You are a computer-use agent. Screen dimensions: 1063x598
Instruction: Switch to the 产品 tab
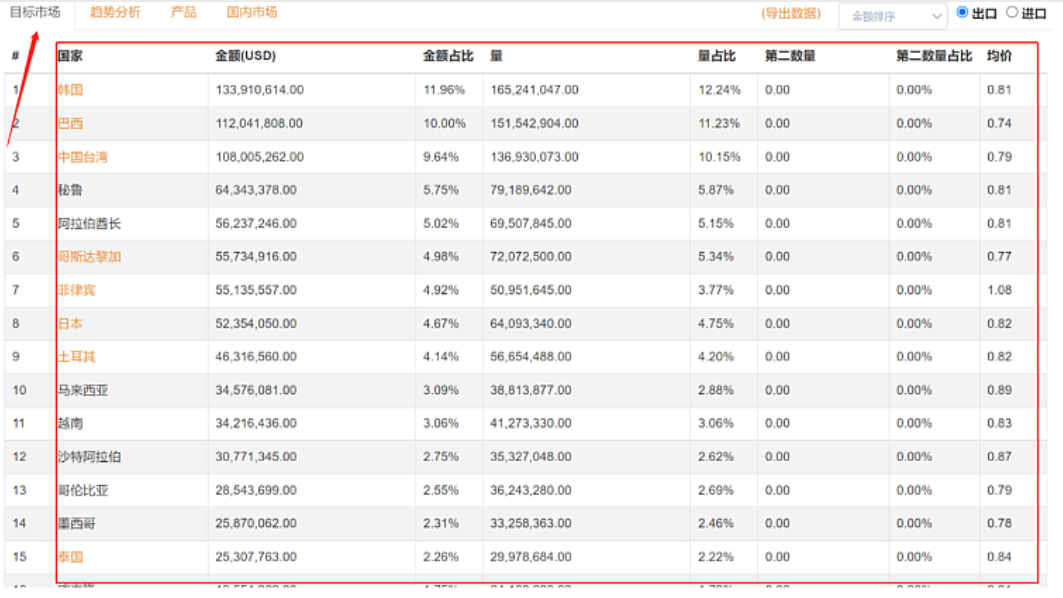pos(183,13)
